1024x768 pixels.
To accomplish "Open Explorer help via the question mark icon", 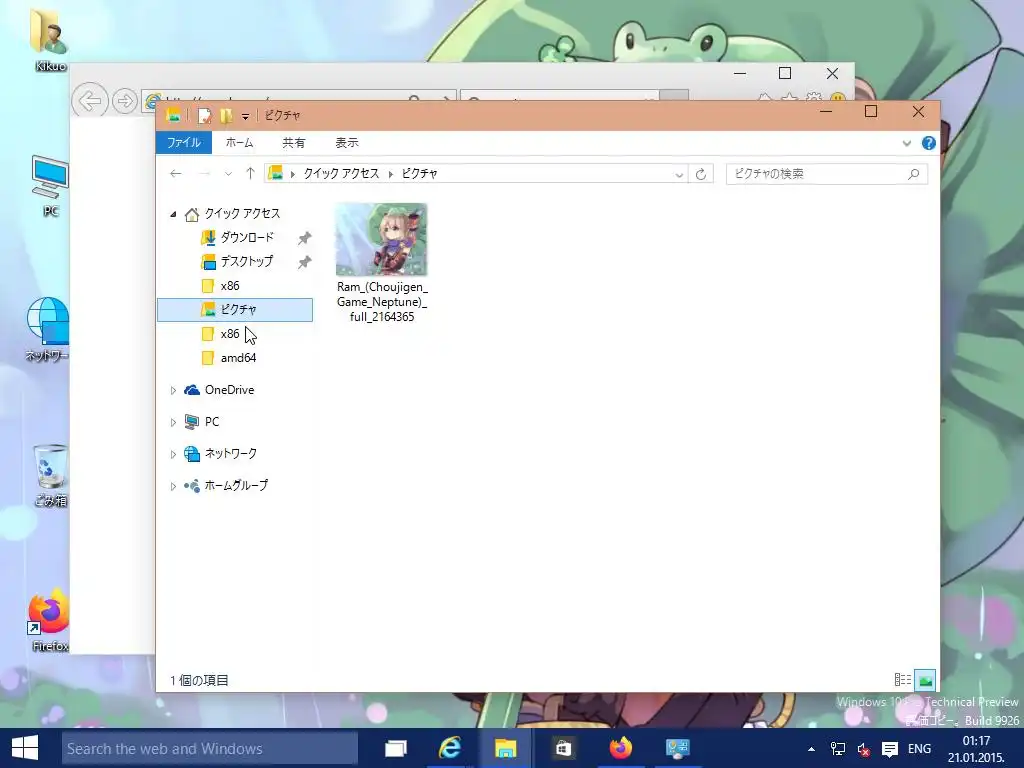I will tap(929, 143).
